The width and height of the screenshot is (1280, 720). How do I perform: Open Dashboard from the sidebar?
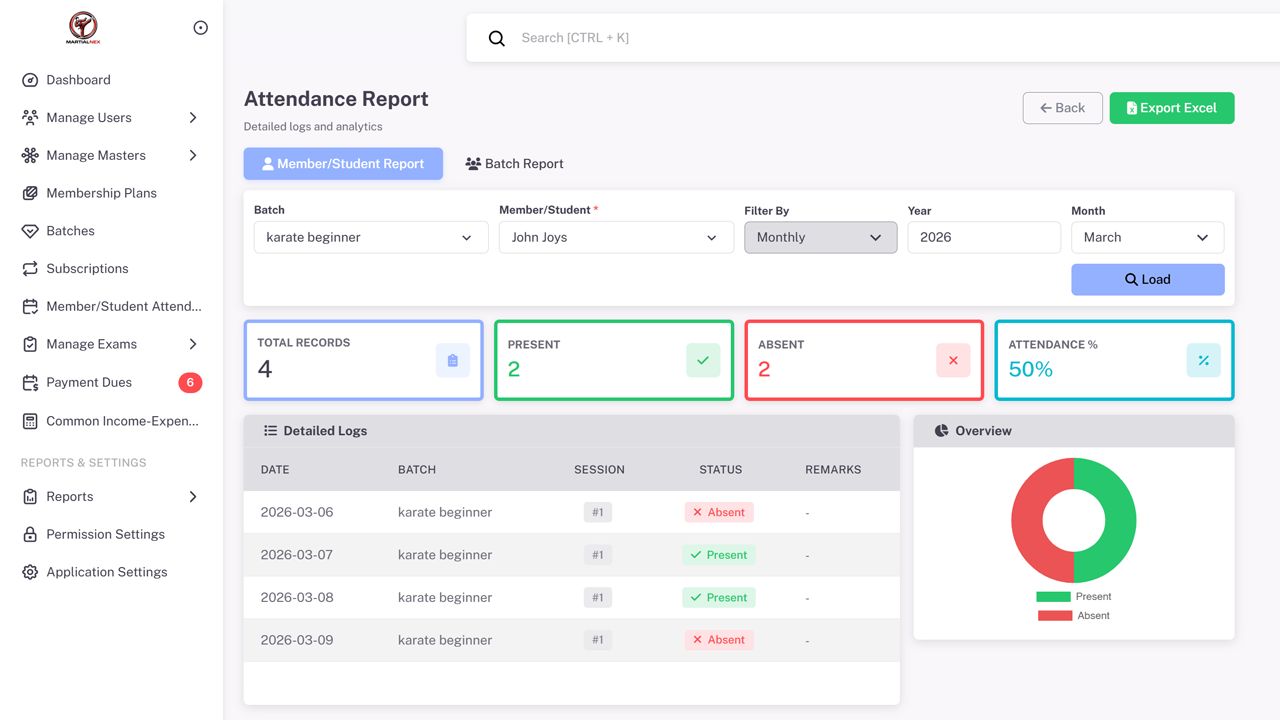[x=78, y=80]
